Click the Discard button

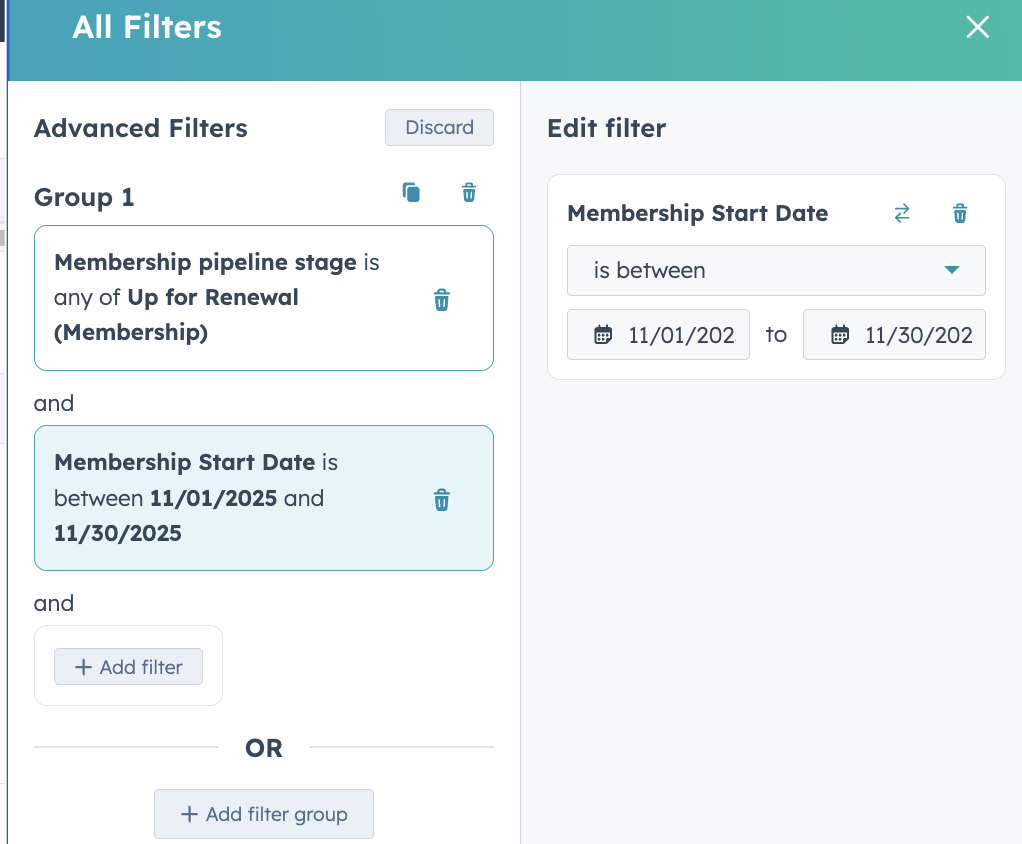pos(439,128)
